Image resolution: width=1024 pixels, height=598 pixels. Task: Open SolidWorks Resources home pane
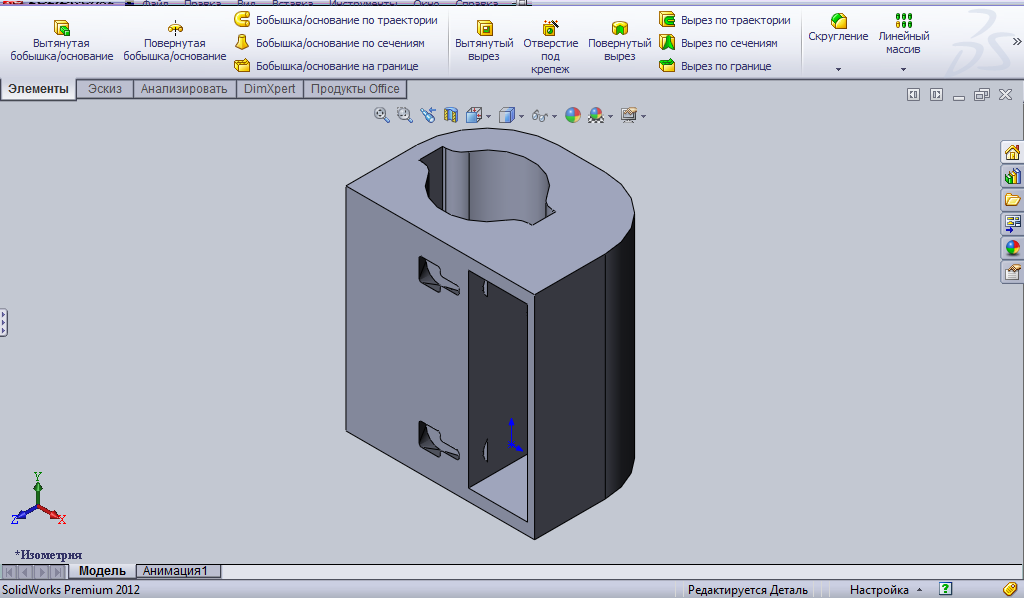tap(1012, 152)
